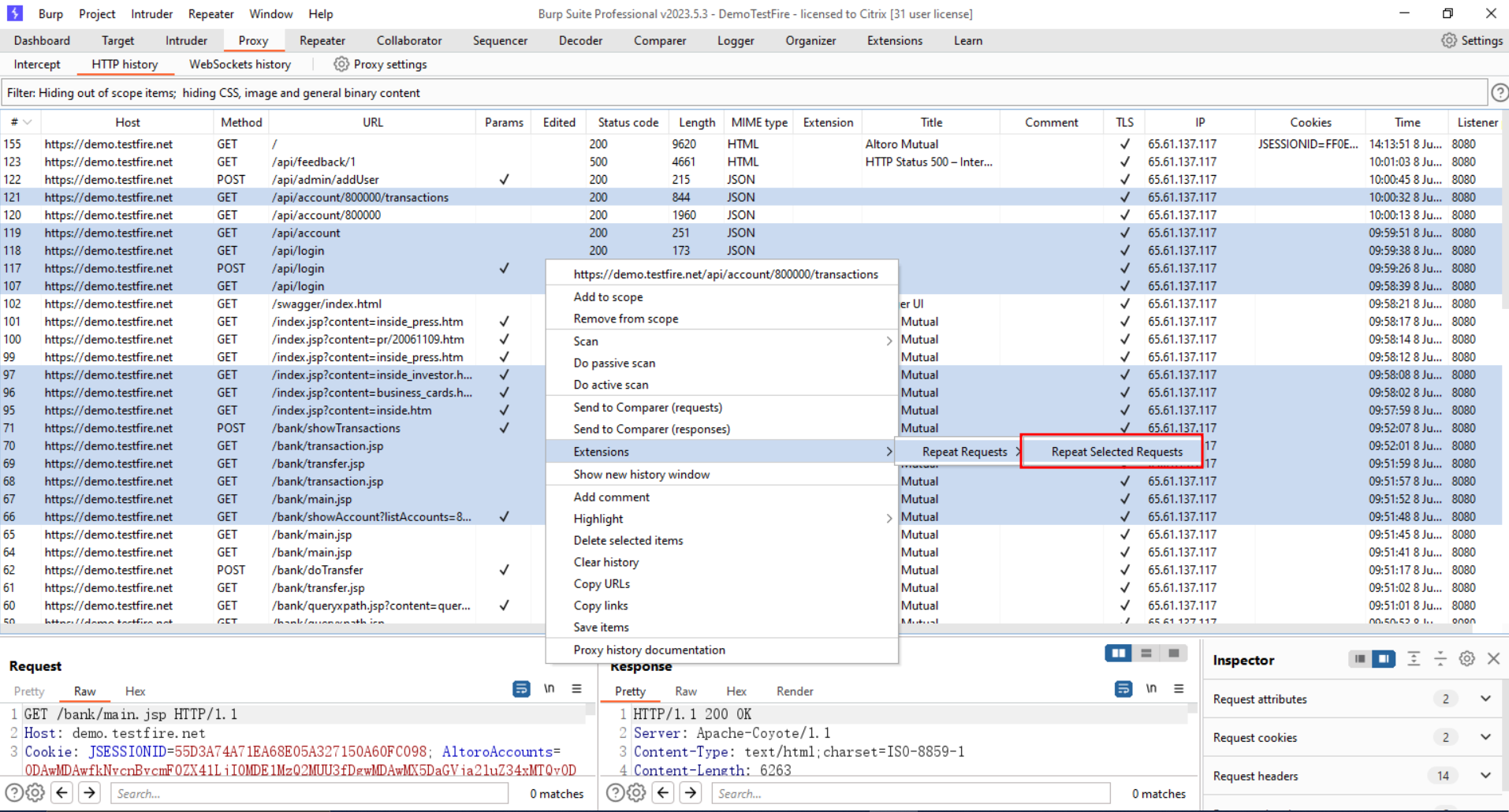Open the Repeater tab
This screenshot has width=1509, height=812.
[x=322, y=41]
